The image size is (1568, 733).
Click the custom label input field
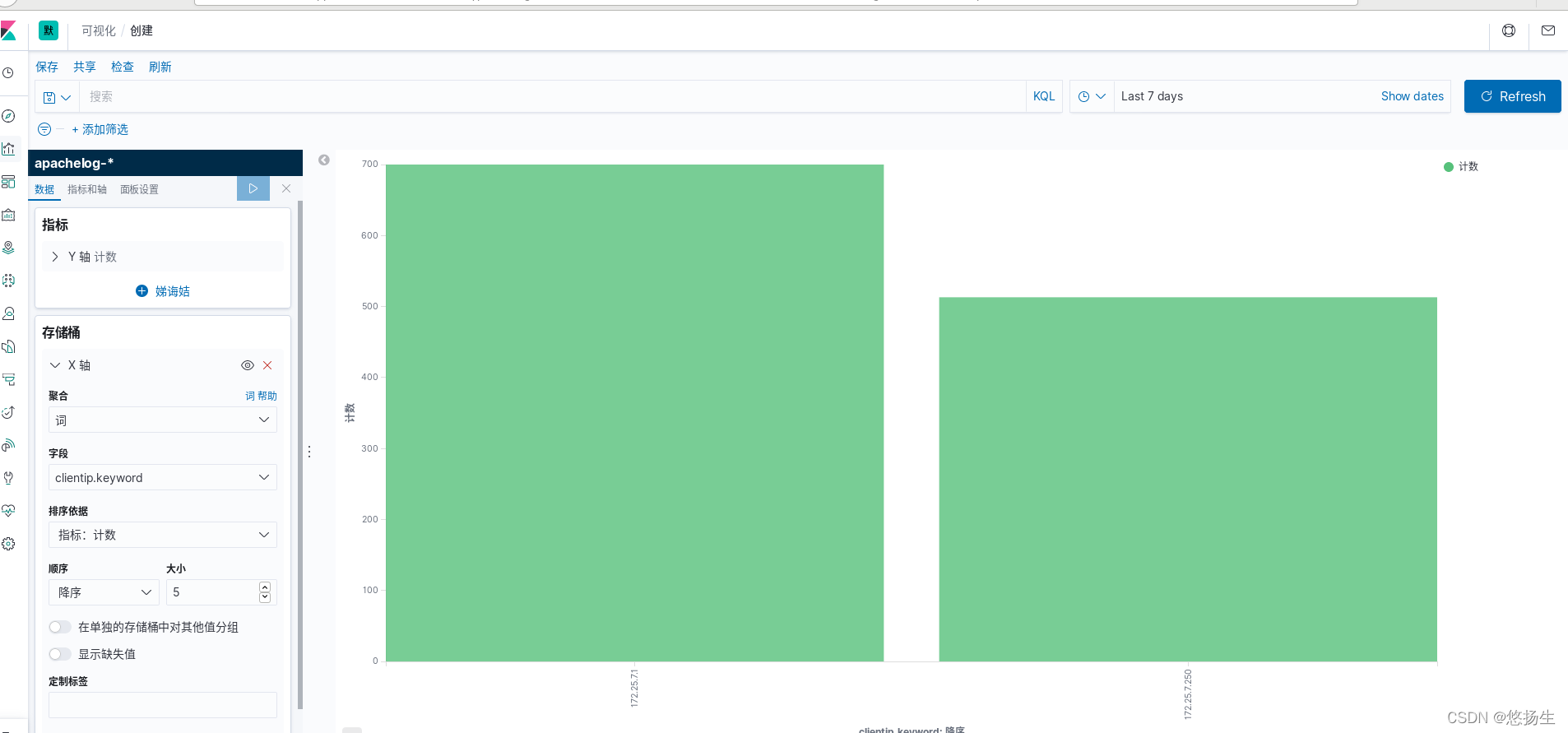pyautogui.click(x=163, y=705)
